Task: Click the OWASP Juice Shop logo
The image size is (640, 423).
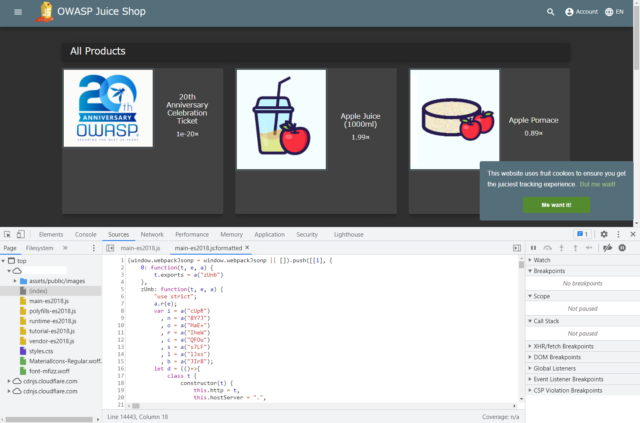Action: coord(45,12)
